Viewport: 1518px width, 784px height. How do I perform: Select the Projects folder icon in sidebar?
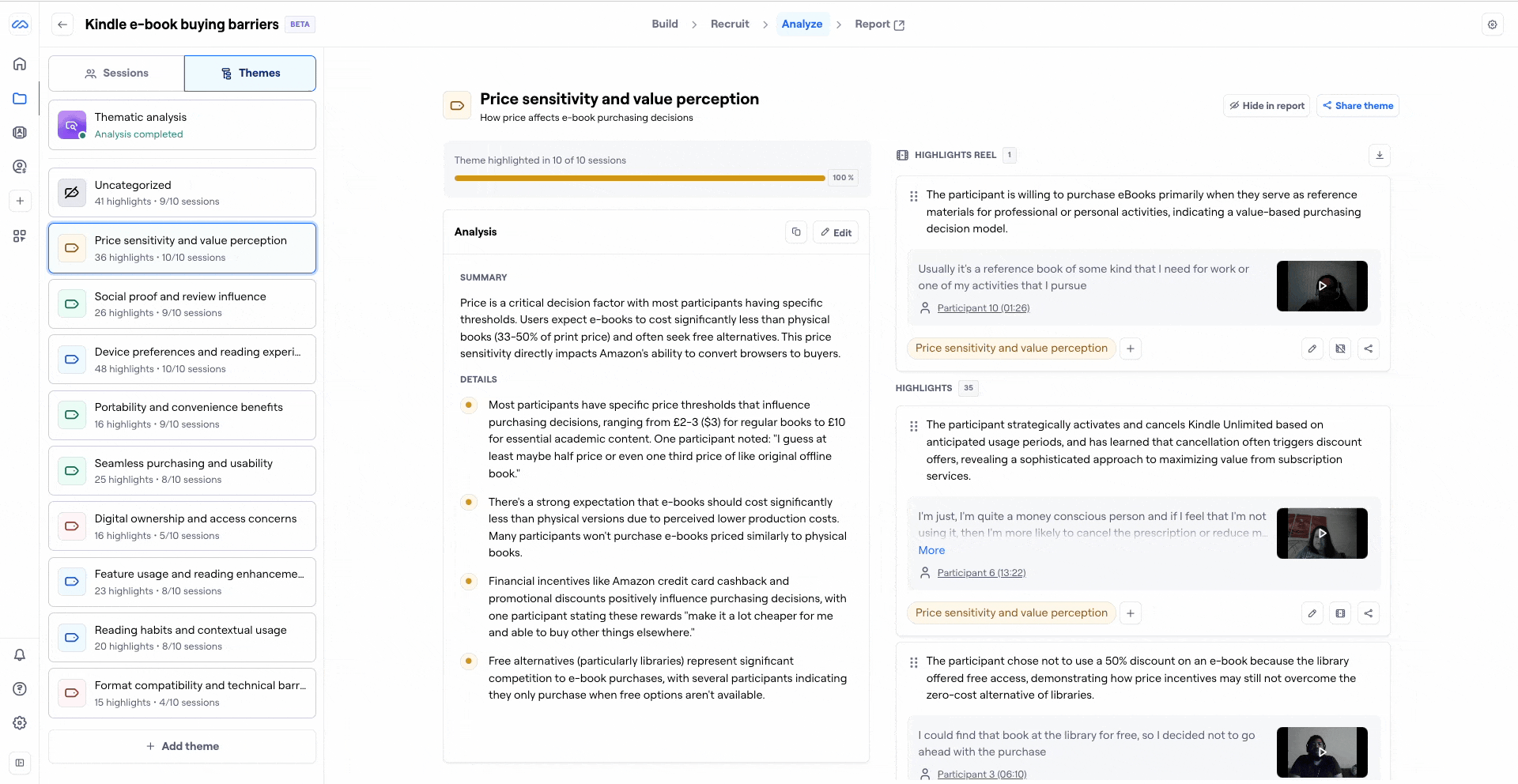pyautogui.click(x=20, y=99)
